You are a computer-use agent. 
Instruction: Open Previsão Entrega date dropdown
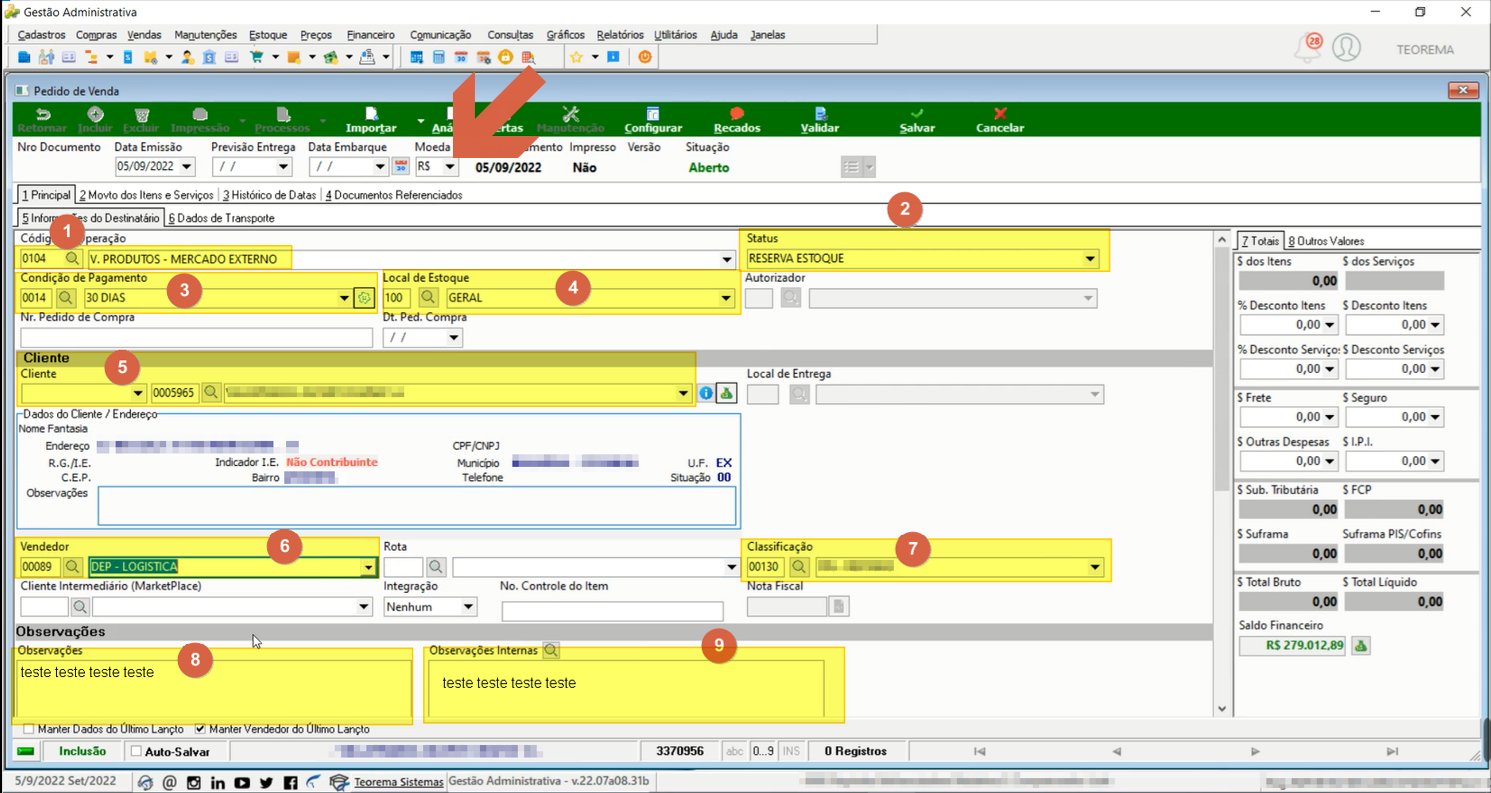[x=283, y=167]
